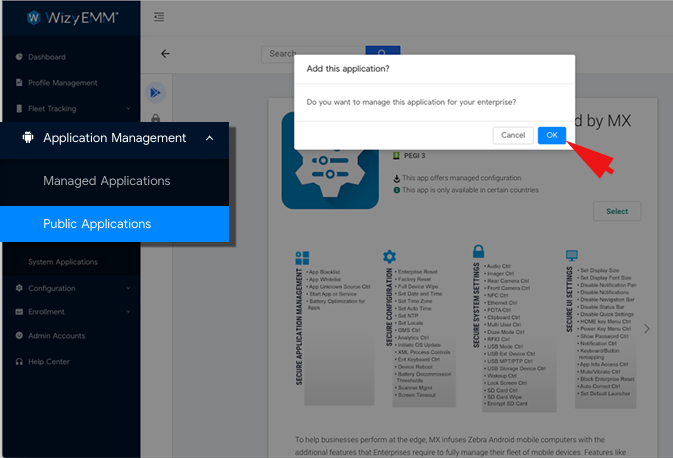Click the PEGI 3 rating badge icon

click(397, 155)
